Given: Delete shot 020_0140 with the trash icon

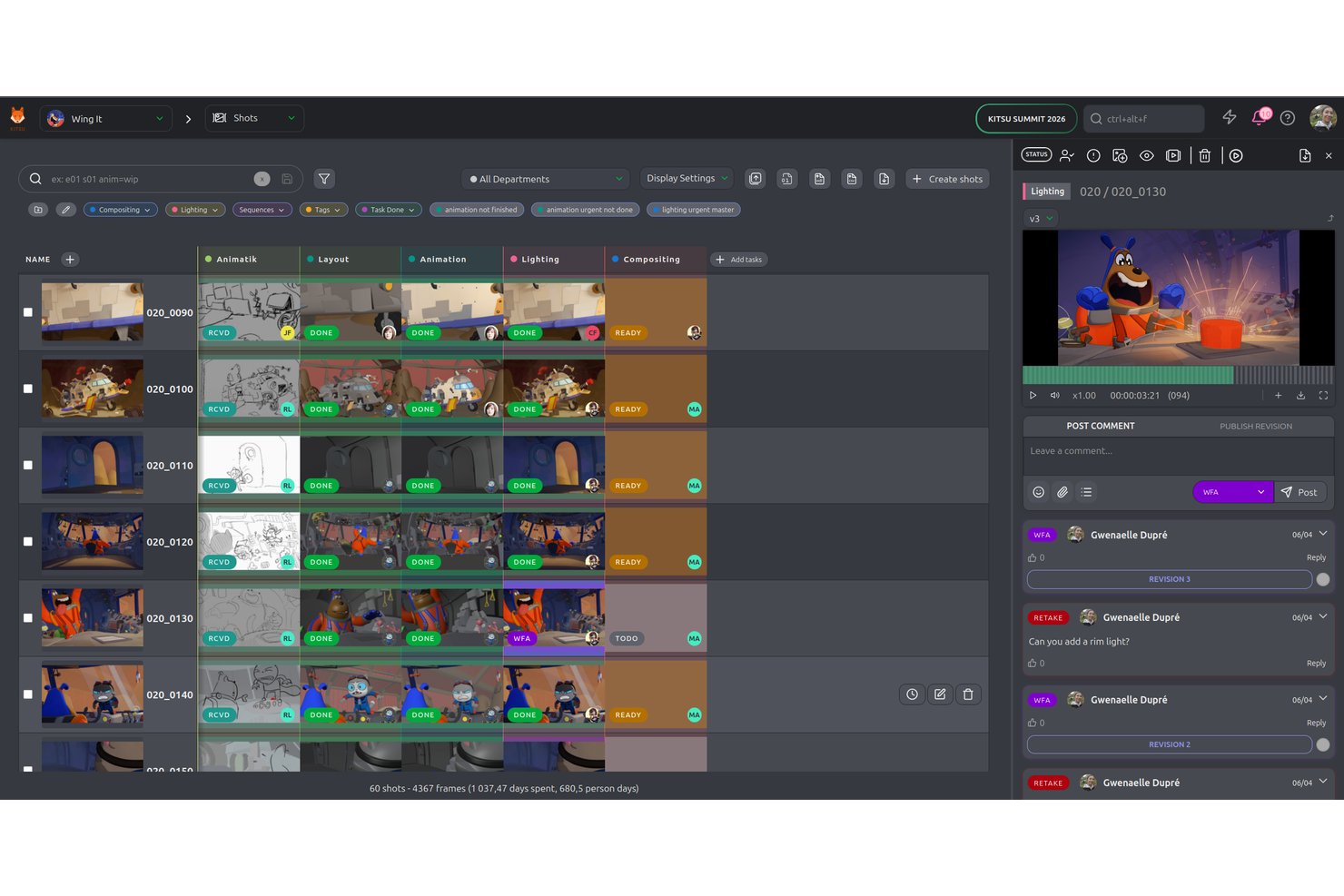Looking at the screenshot, I should tap(968, 694).
